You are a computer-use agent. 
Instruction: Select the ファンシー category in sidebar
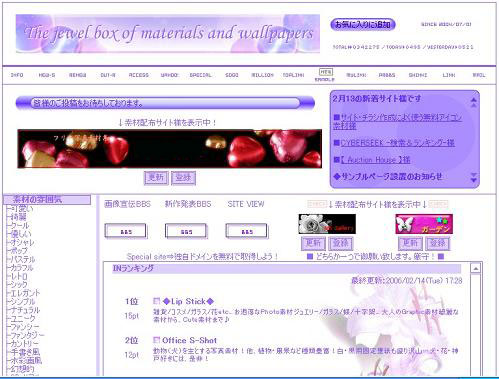[25, 327]
